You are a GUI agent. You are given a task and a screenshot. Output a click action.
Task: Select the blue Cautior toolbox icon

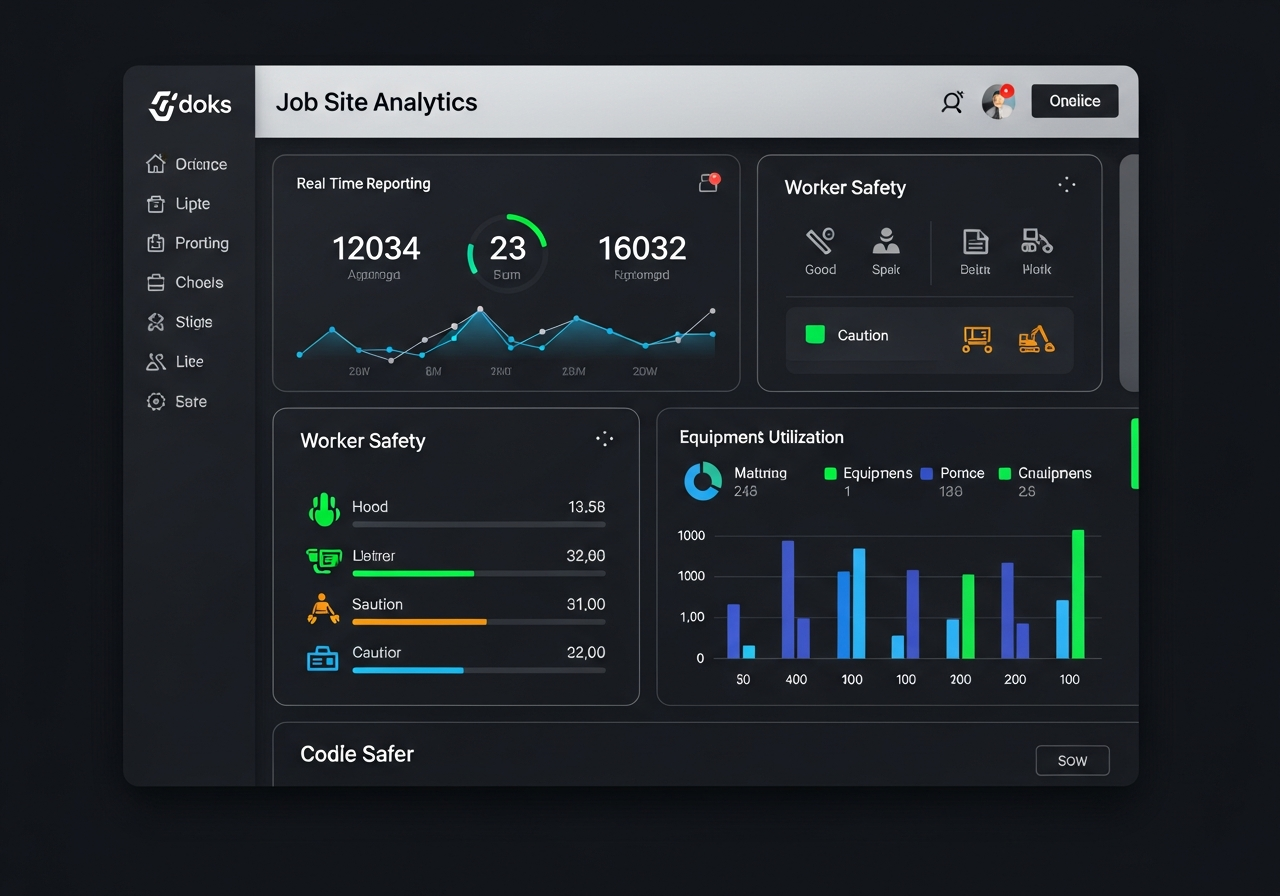[x=322, y=658]
